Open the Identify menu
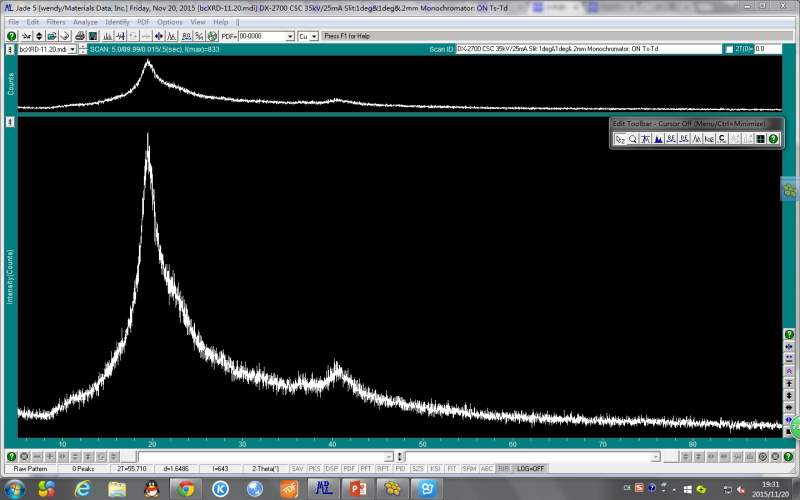This screenshot has height=500, width=800. click(117, 22)
